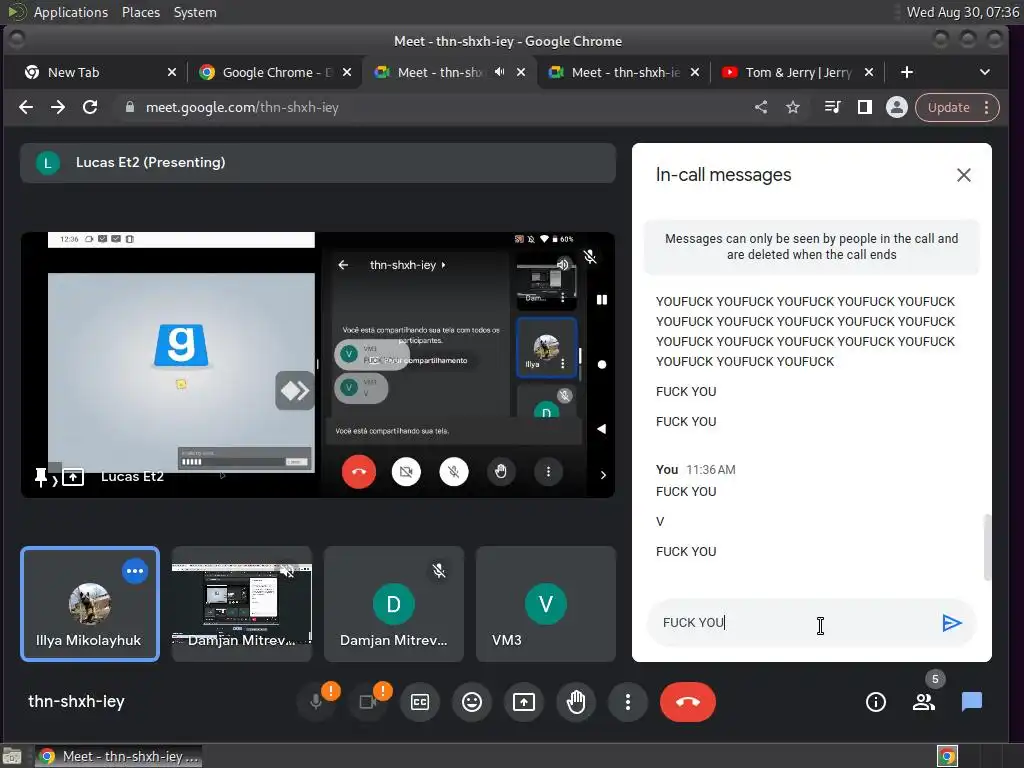Show the people panel icon
Viewport: 1024px width, 768px height.
[x=923, y=702]
